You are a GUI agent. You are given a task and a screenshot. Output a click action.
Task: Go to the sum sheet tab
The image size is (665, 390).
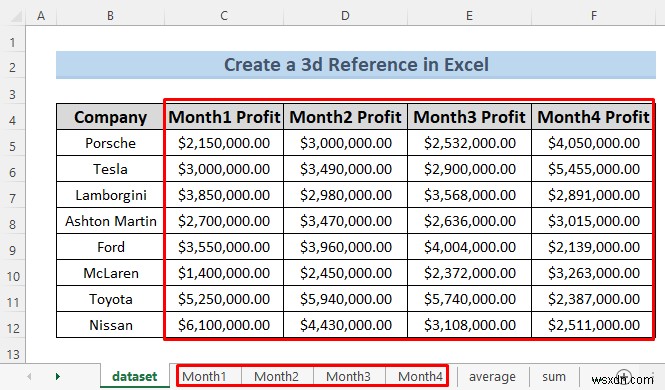coord(554,376)
